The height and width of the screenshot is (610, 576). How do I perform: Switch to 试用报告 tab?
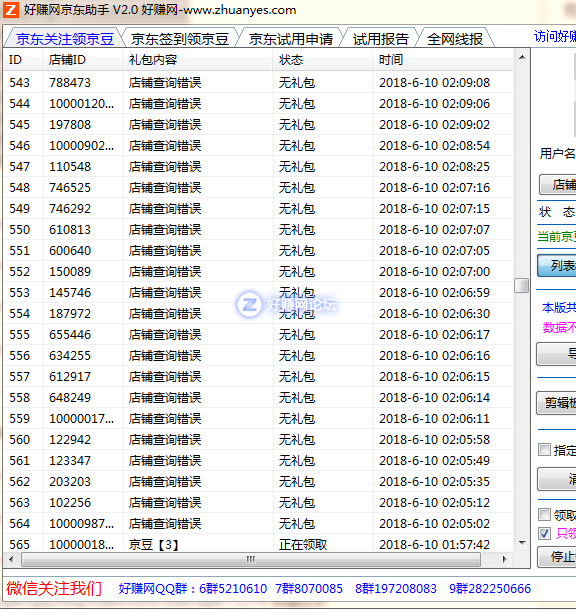click(380, 39)
